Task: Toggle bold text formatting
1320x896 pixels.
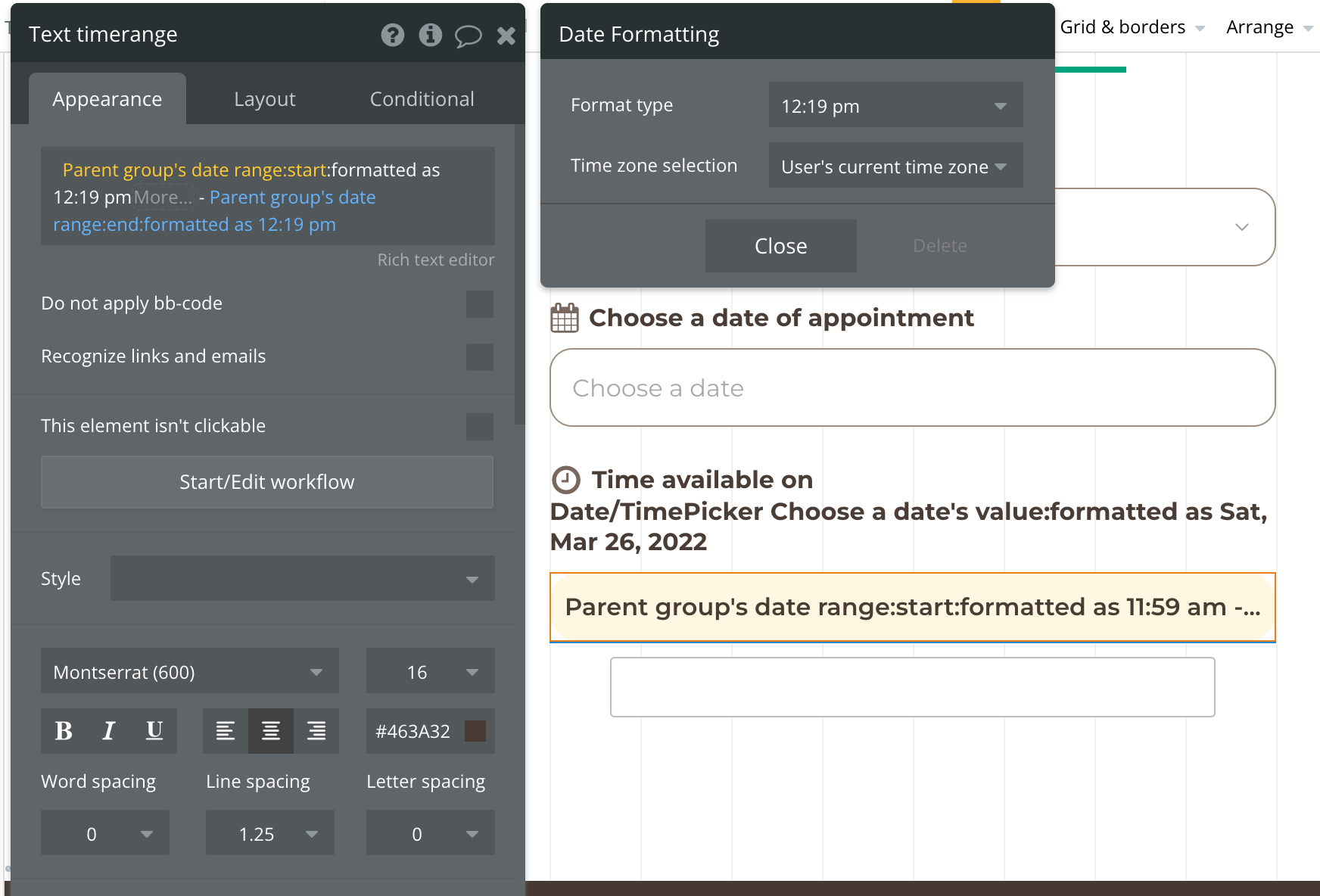Action: click(64, 731)
